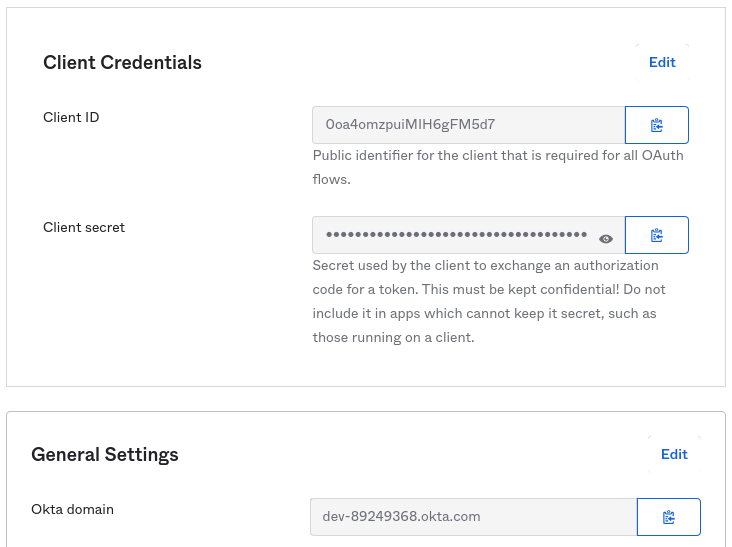732x547 pixels.
Task: Edit the Client Credentials section
Action: point(662,62)
